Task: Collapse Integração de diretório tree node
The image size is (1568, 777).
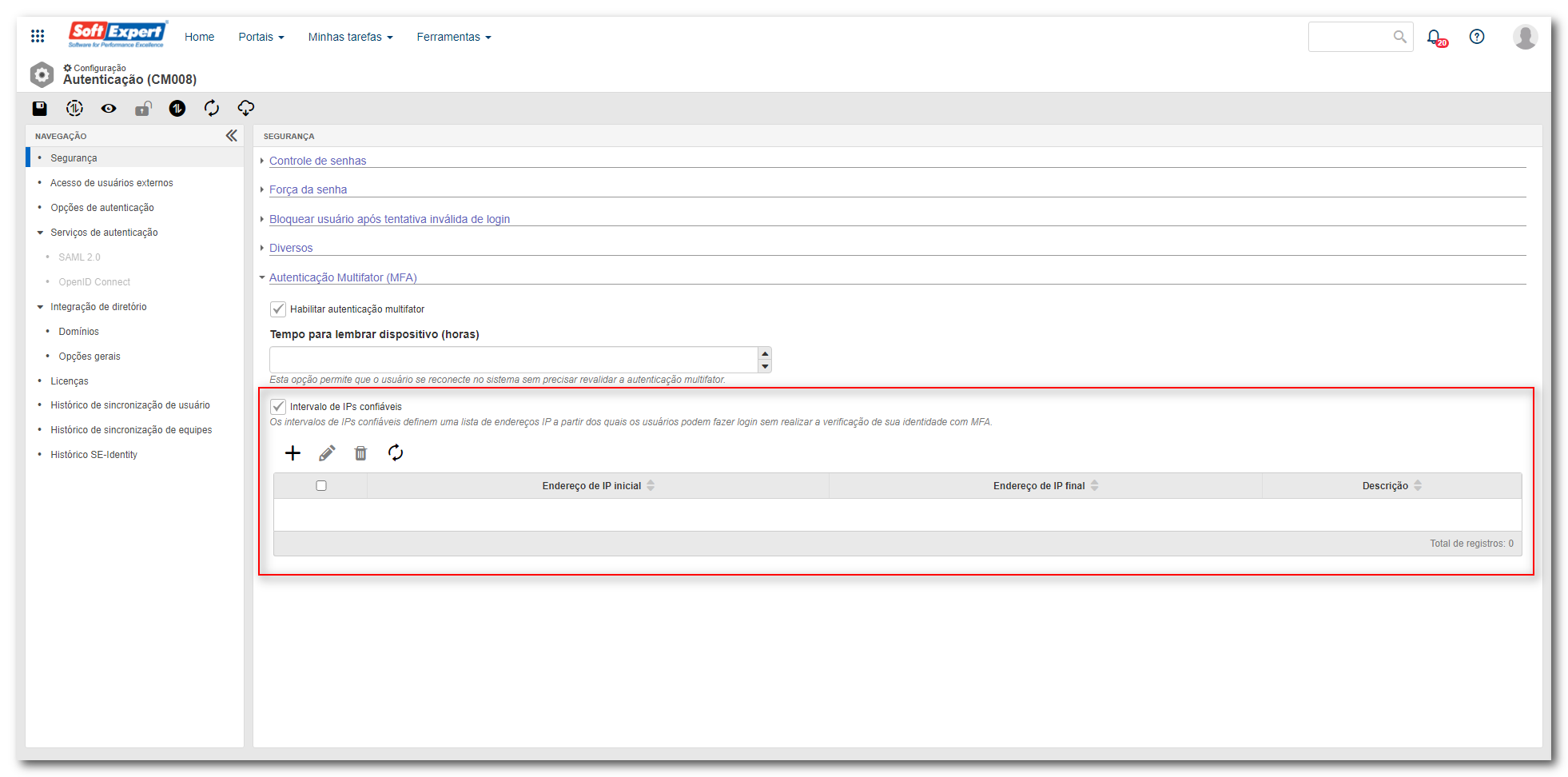Action: [x=40, y=307]
